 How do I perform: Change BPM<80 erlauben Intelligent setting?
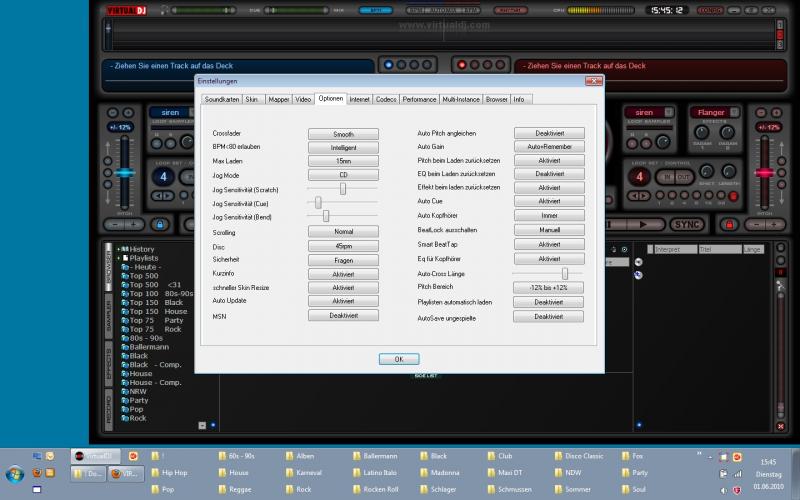pos(343,147)
